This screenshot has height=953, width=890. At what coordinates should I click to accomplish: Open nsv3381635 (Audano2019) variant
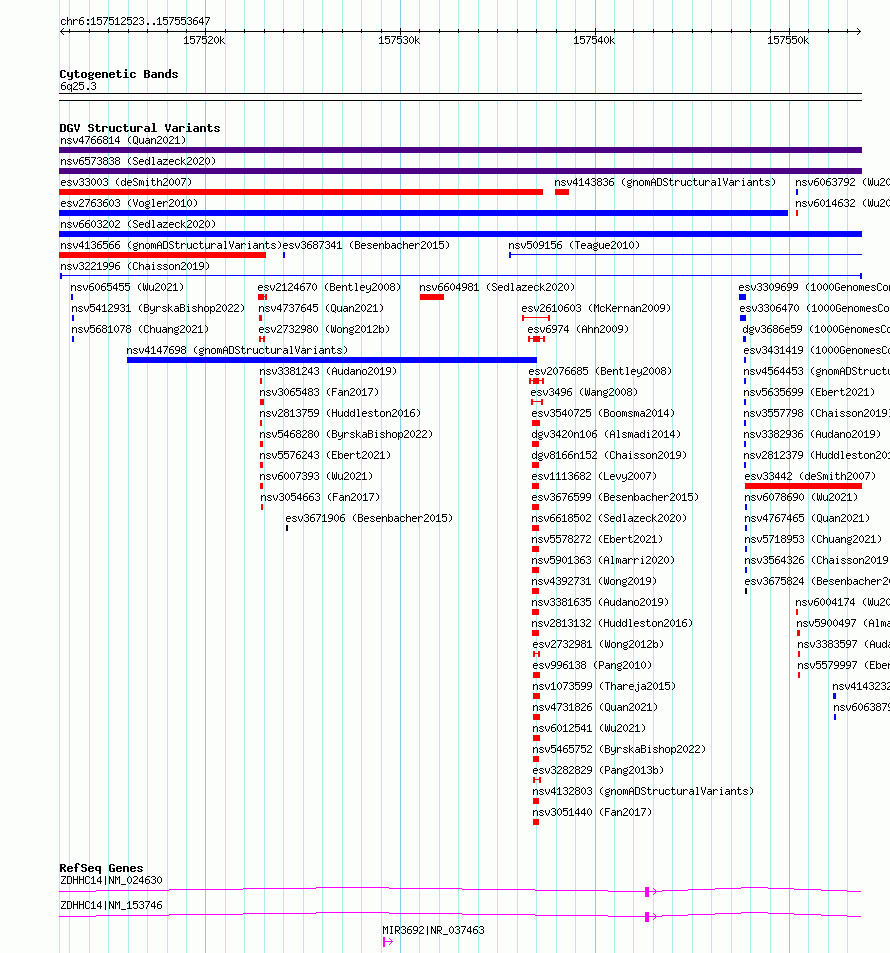600,602
